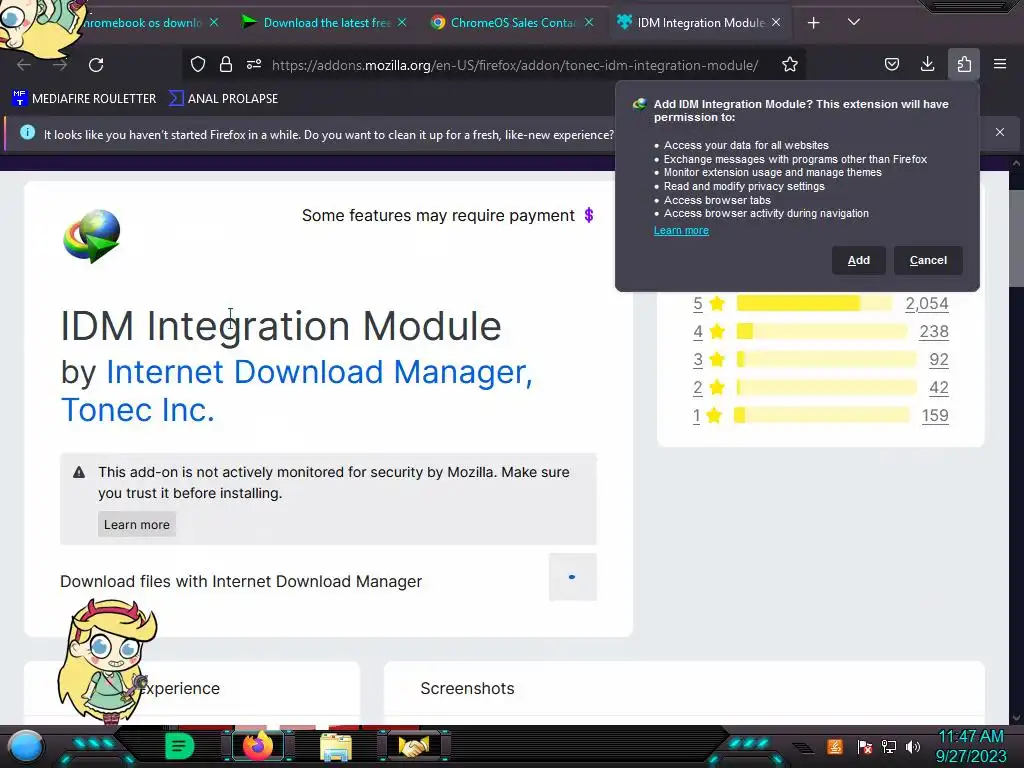The image size is (1024, 768).
Task: List all tabs dropdown arrow
Action: tap(854, 22)
